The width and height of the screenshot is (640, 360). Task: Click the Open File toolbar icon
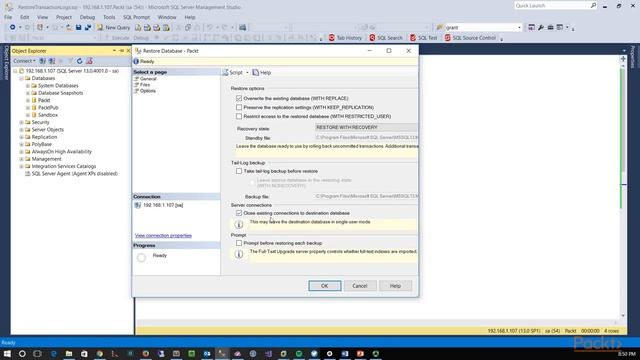(69, 27)
